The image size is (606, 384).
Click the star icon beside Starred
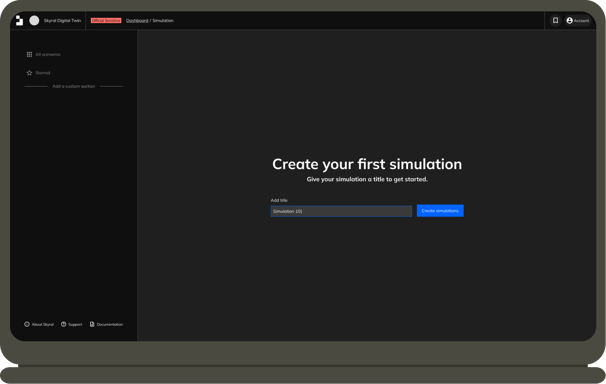(x=29, y=73)
